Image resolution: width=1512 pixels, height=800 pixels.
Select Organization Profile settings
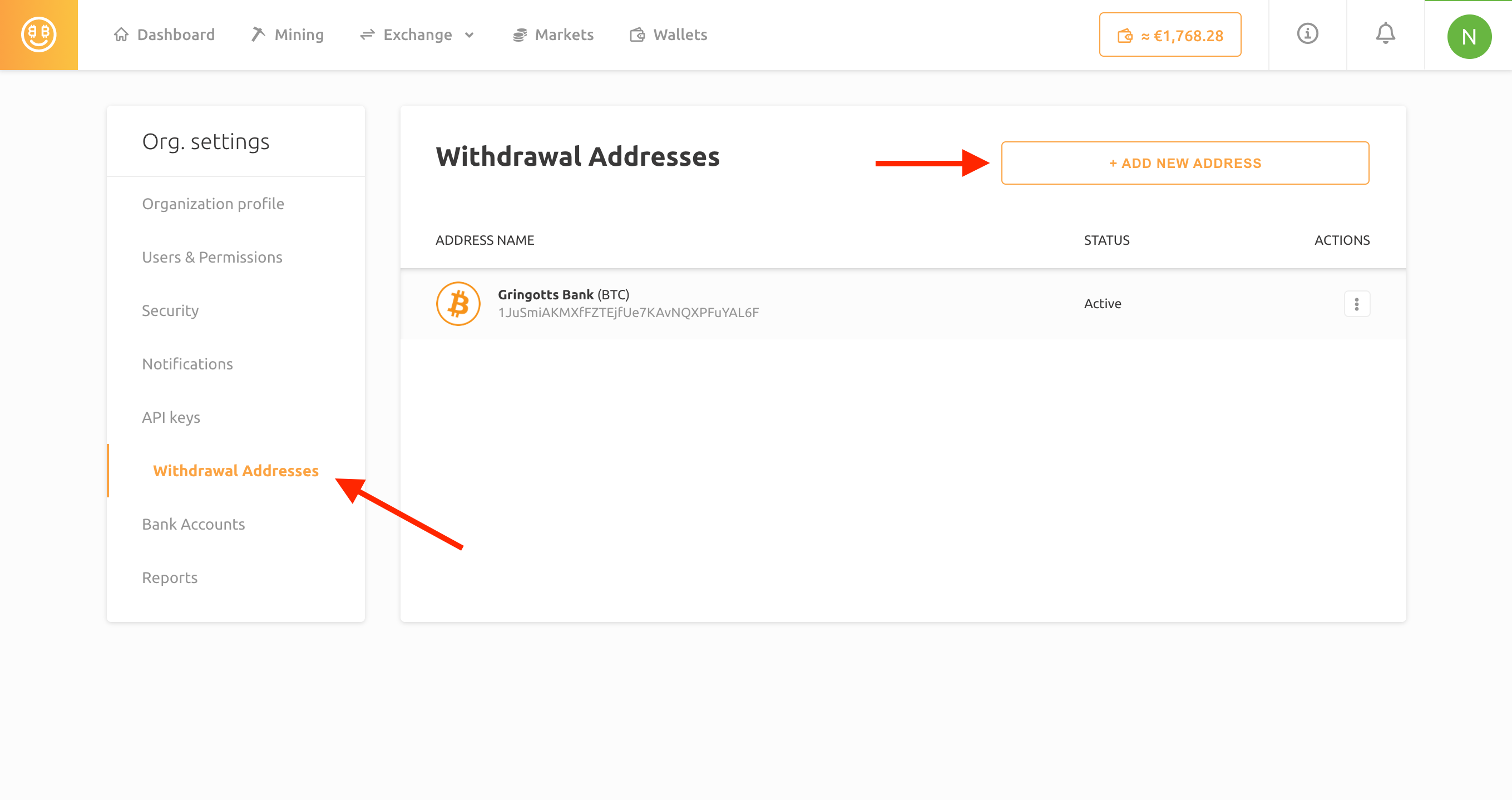tap(213, 203)
